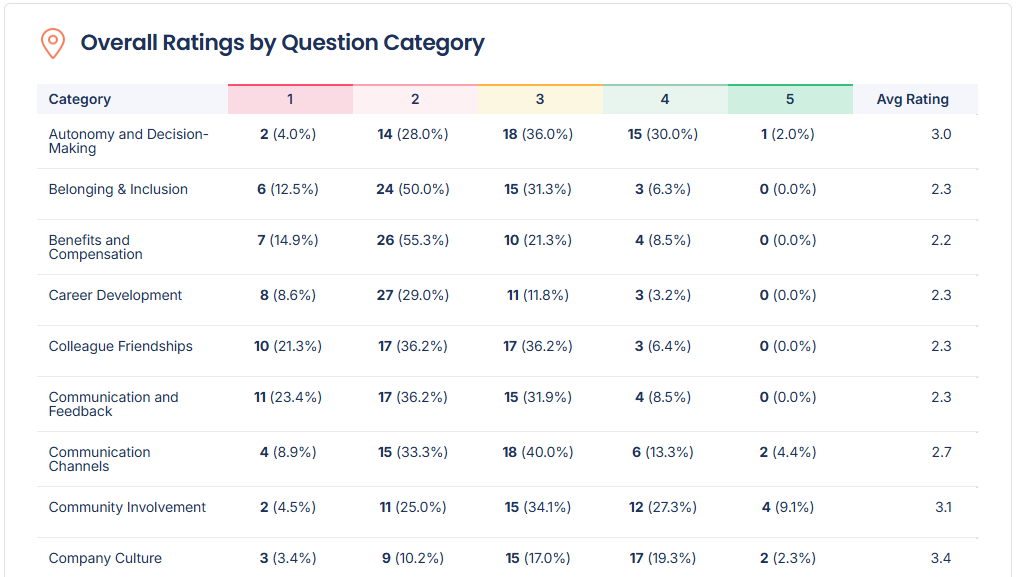Click the Avg Rating column header

click(912, 99)
